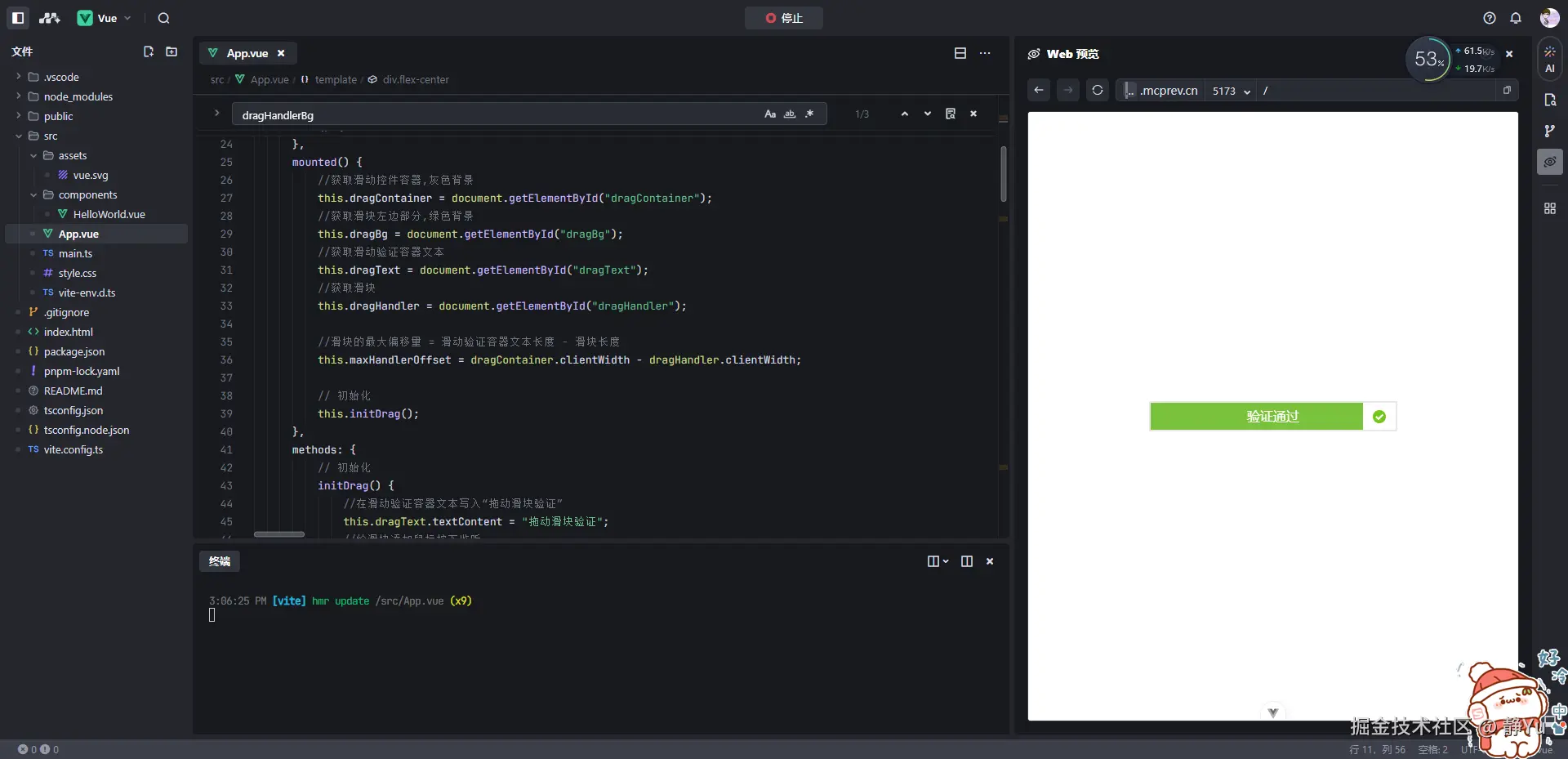Open main.ts in the file tree
Viewport: 1568px width, 759px height.
[x=75, y=253]
